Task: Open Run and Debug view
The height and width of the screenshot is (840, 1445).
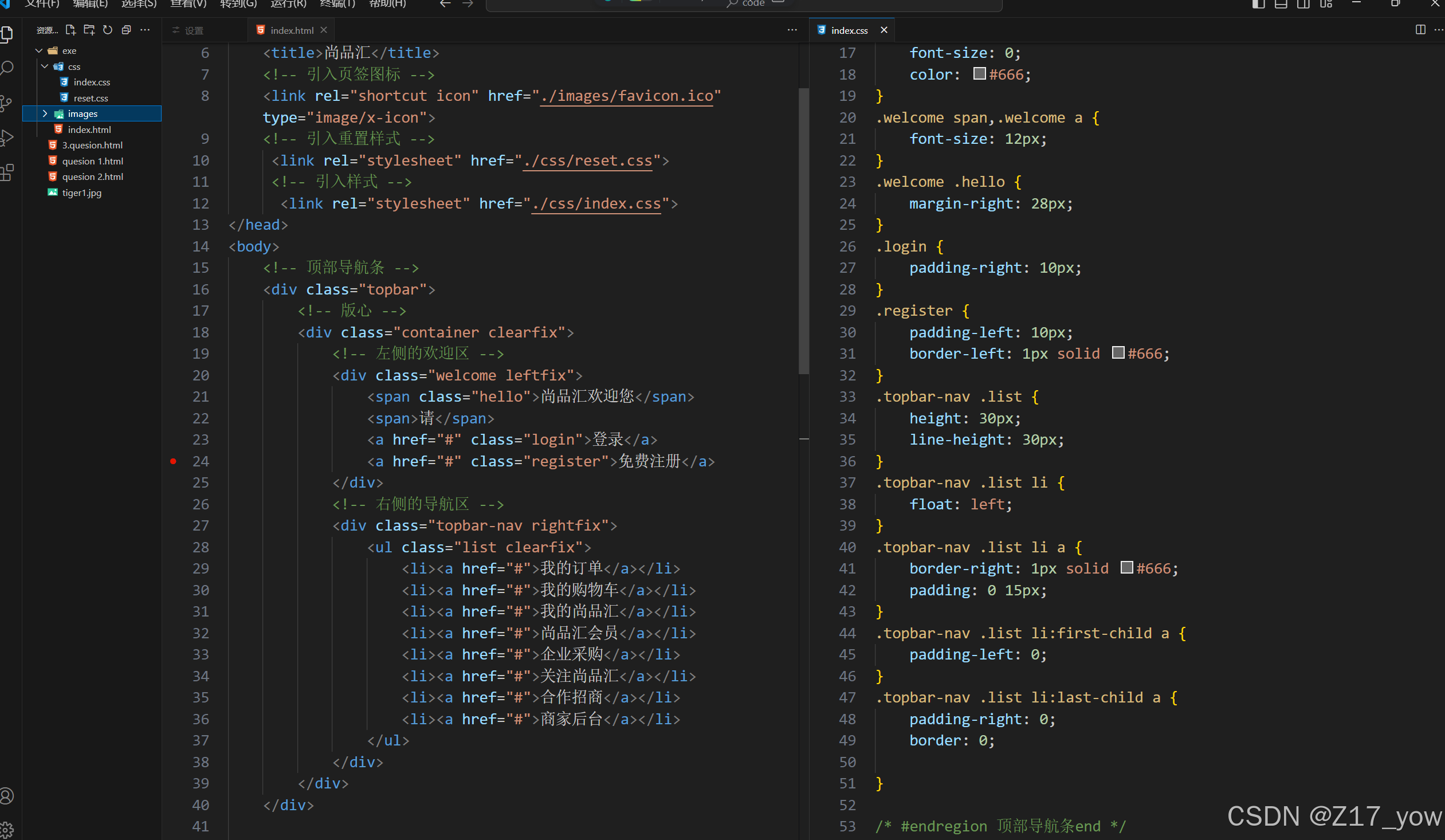Action: tap(7, 138)
